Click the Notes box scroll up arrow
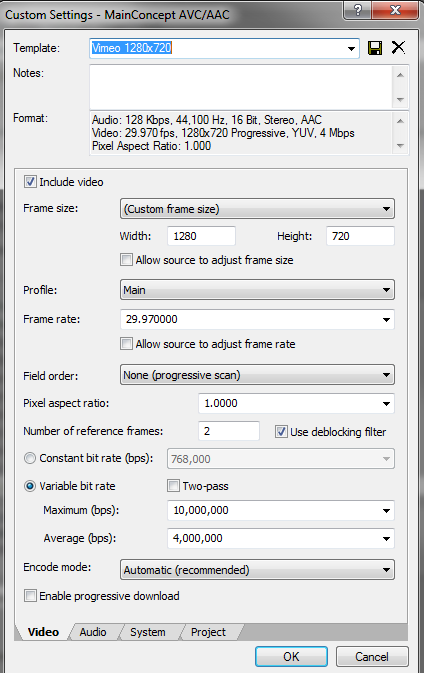Image resolution: width=424 pixels, height=673 pixels. pos(400,75)
